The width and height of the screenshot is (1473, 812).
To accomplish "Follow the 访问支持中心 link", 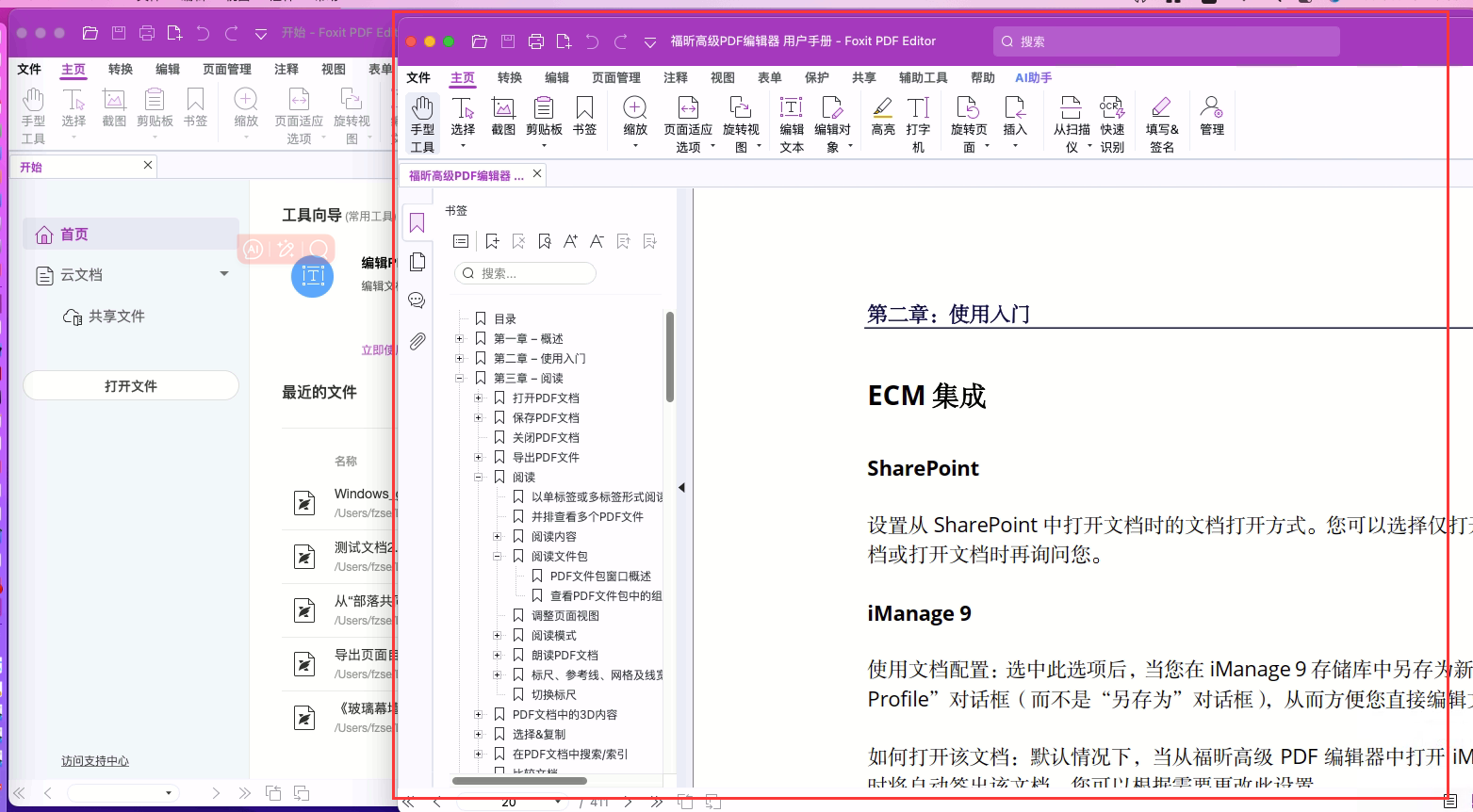I will [x=95, y=761].
